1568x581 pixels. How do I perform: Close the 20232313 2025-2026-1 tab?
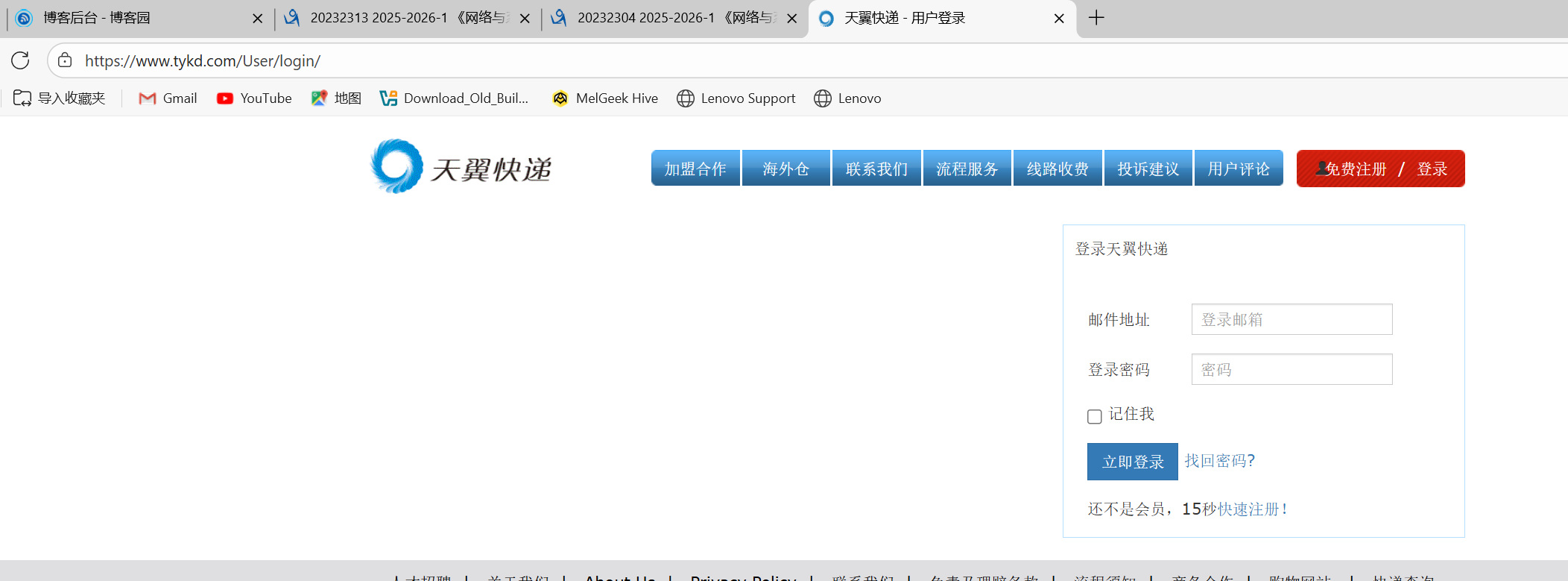coord(525,19)
